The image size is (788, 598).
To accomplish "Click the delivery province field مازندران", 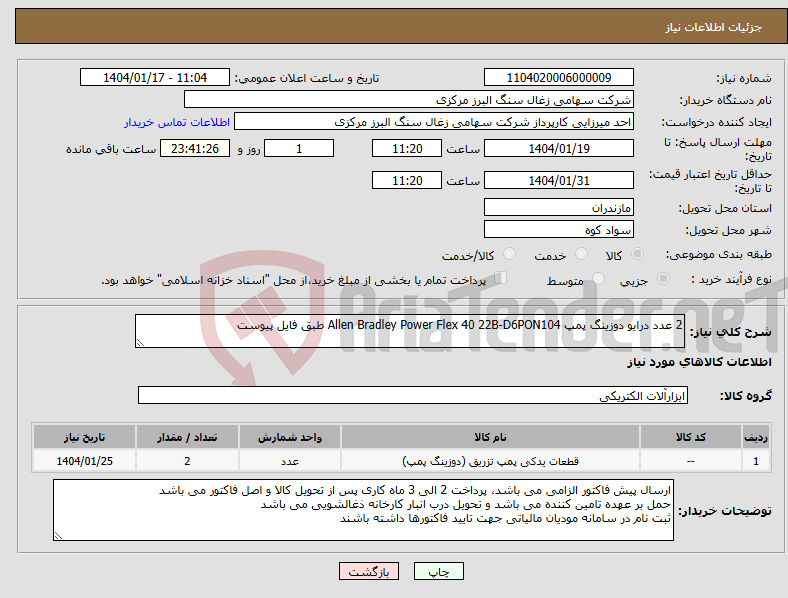I will coord(558,207).
